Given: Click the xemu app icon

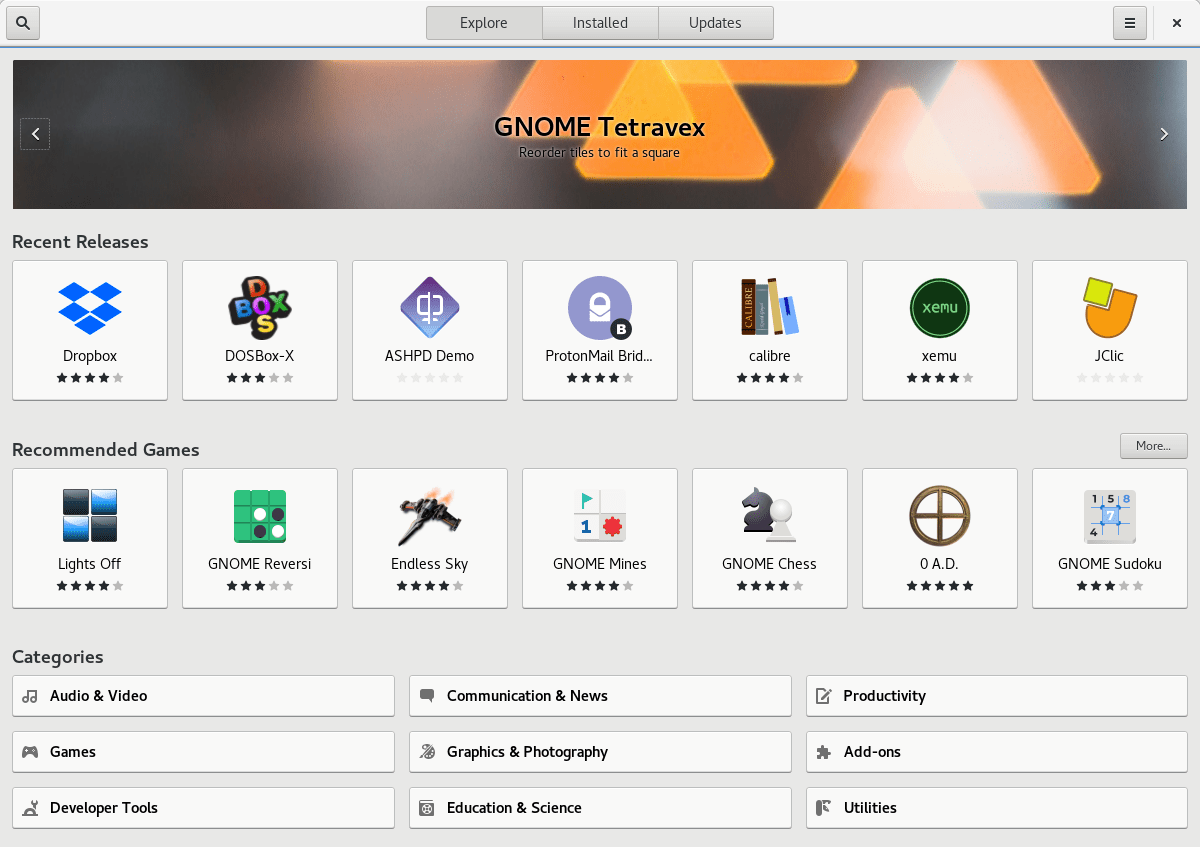Looking at the screenshot, I should coord(939,307).
